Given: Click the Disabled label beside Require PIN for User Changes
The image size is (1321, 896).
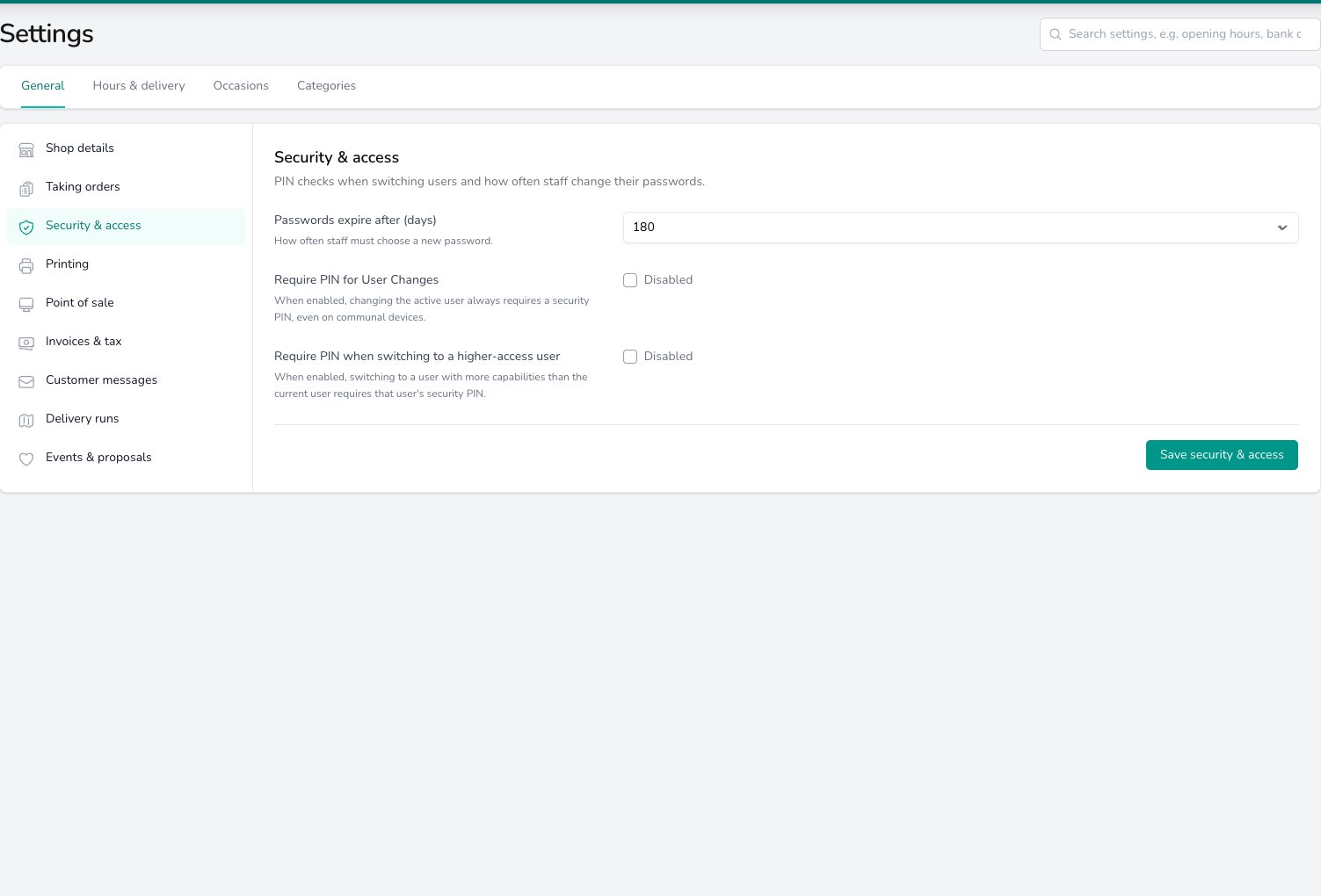Looking at the screenshot, I should coord(668,279).
